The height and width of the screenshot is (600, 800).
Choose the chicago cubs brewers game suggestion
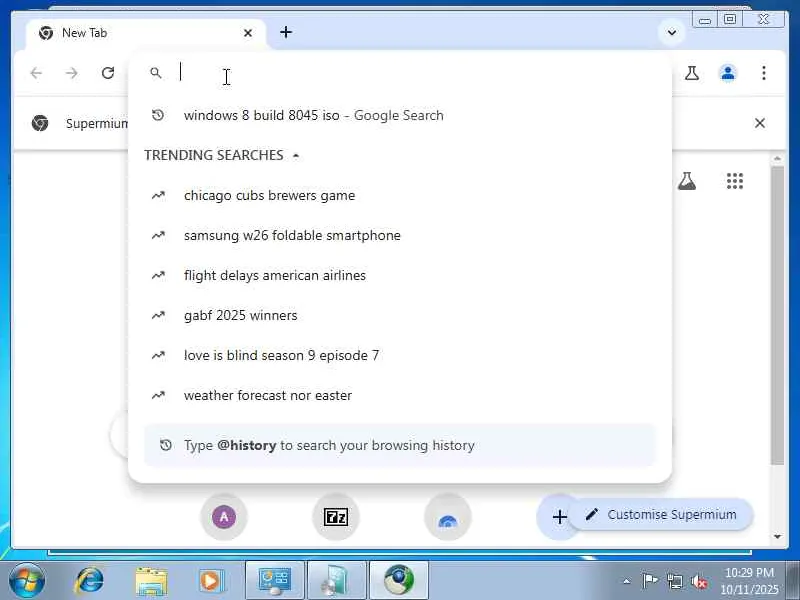tap(399, 195)
